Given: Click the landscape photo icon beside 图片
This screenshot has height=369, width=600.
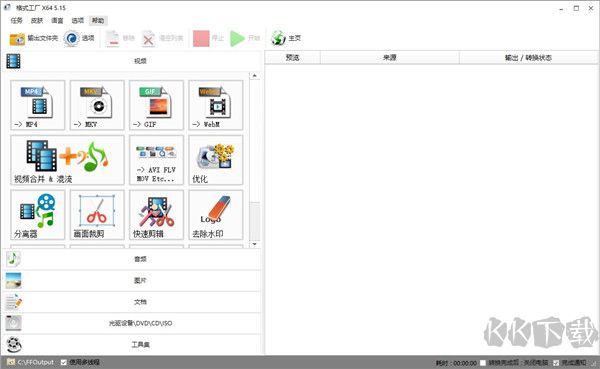Looking at the screenshot, I should (x=13, y=281).
